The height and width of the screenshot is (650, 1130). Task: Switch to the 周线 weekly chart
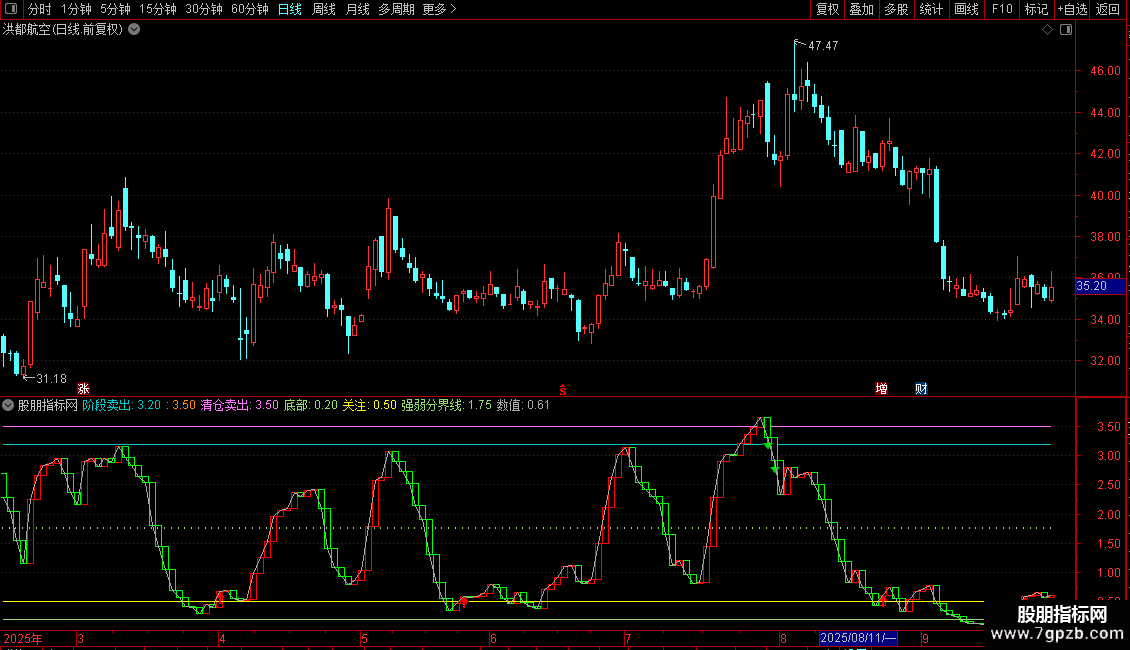tap(323, 10)
